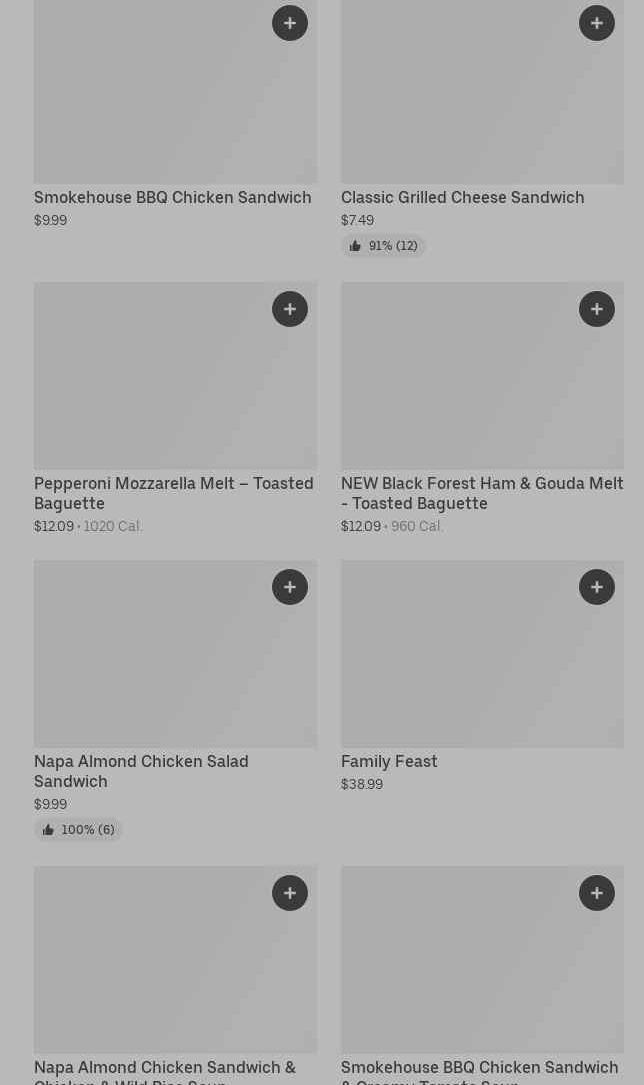Add Smokehouse BBQ Chicken & Tomato Soup combo
The height and width of the screenshot is (1085, 644).
point(597,893)
